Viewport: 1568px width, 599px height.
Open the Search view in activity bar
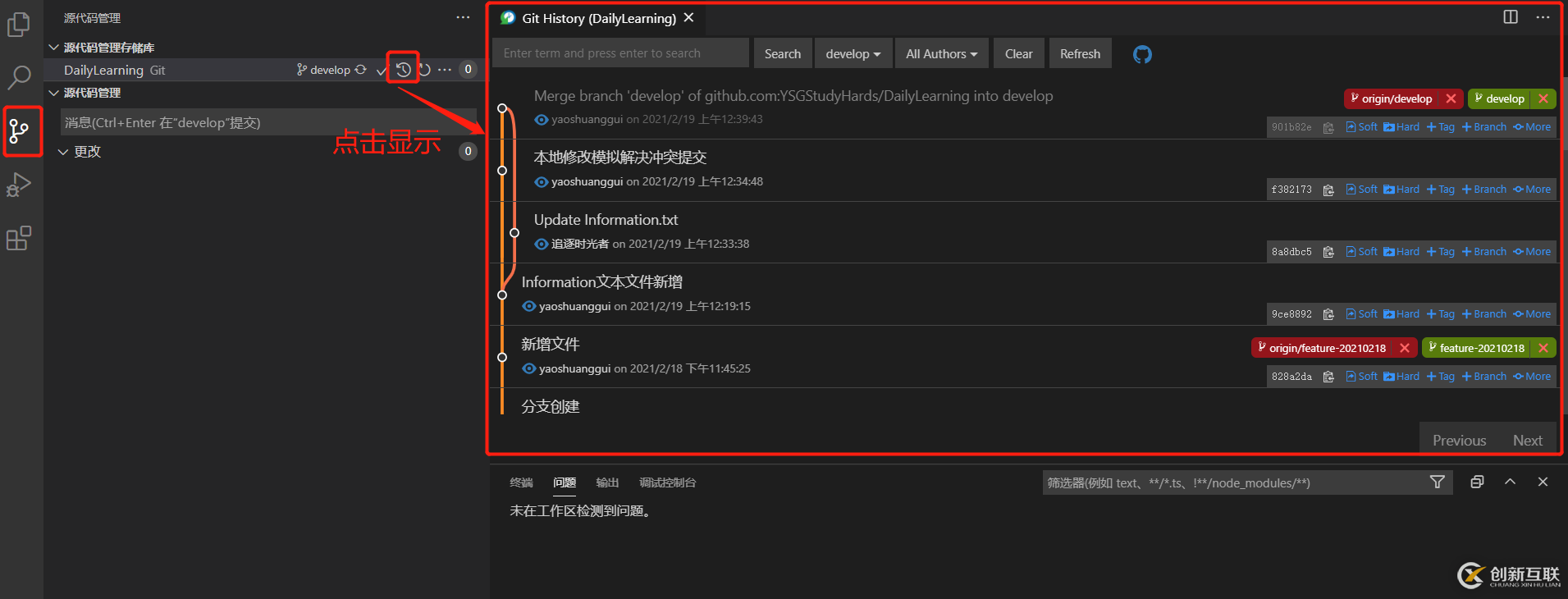[x=18, y=78]
